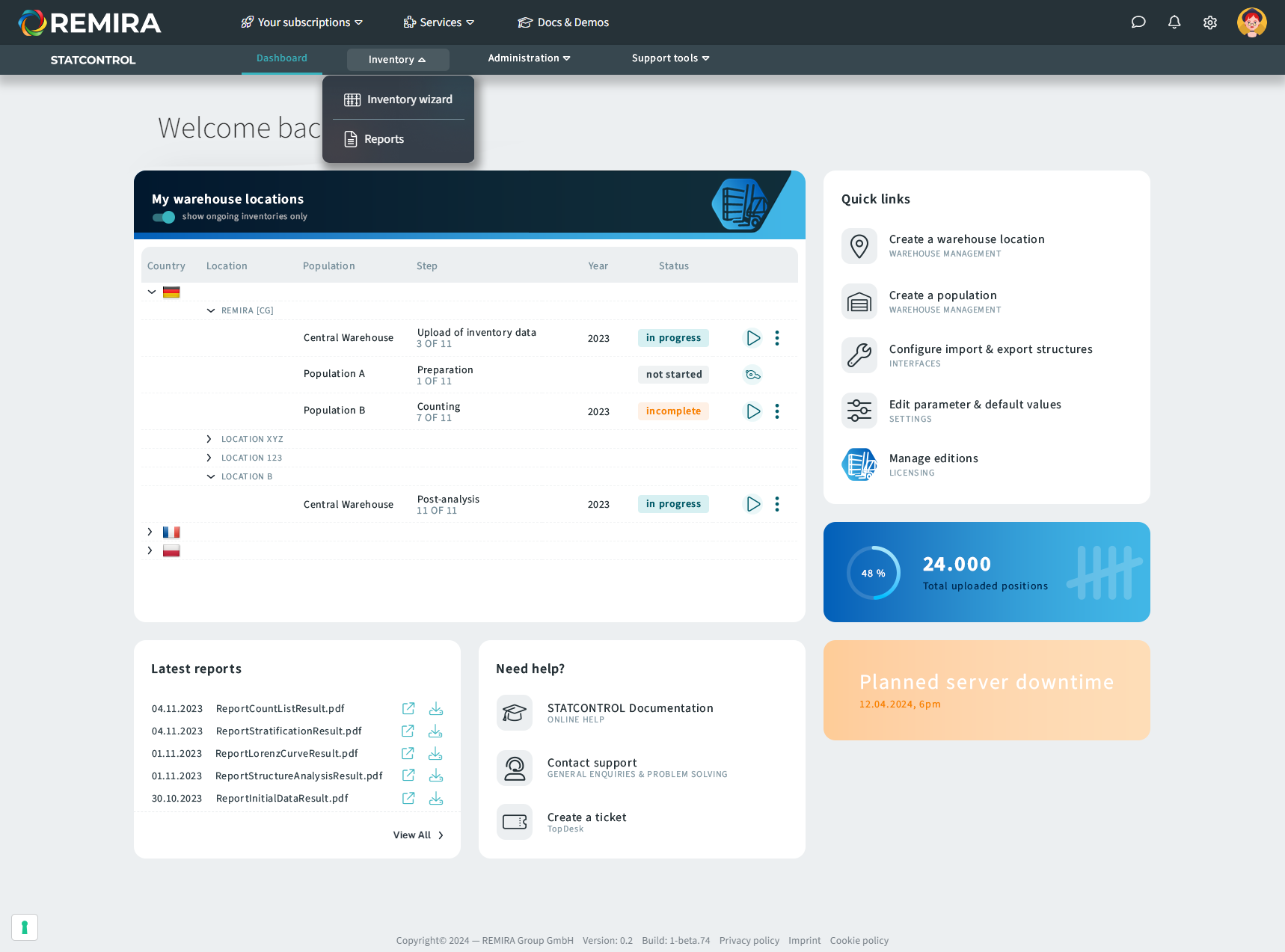
Task: Click the 48 % circular progress indicator
Action: point(873,573)
